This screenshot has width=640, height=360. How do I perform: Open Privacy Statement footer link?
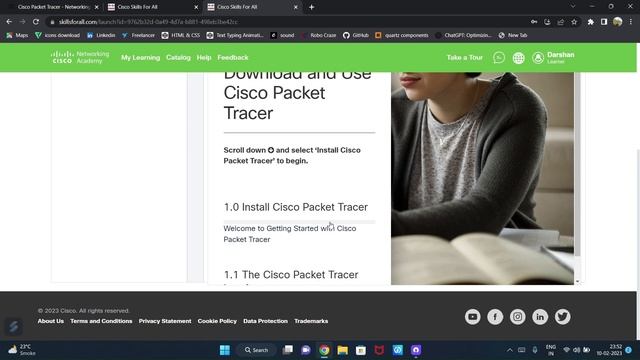tap(165, 321)
